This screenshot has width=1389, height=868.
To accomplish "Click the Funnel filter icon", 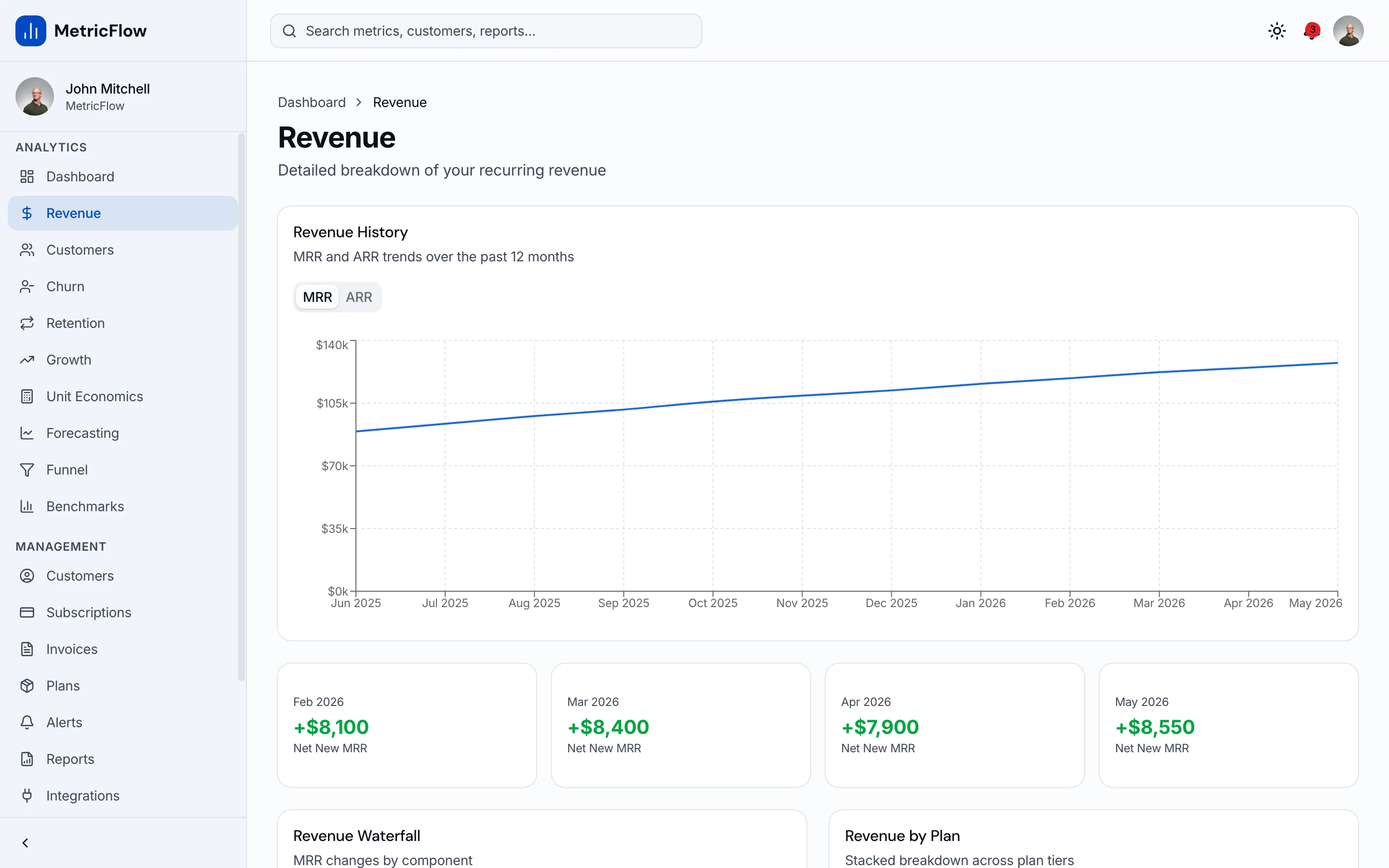I will [27, 470].
